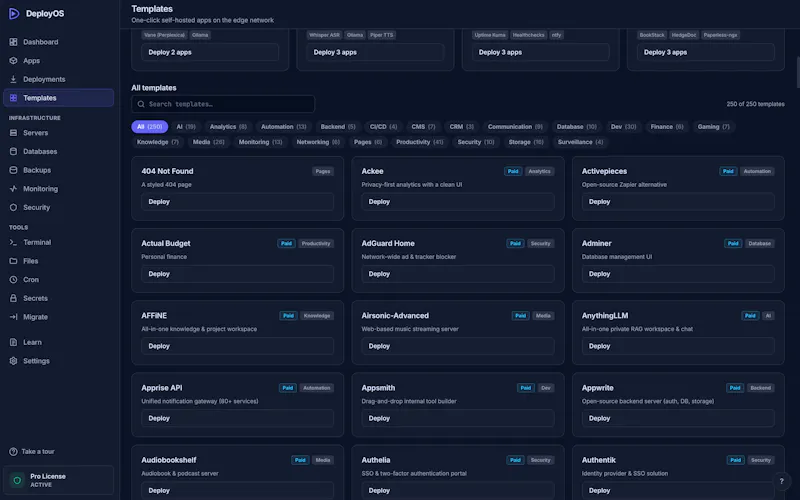Filter templates by CMS category
Image resolution: width=800 pixels, height=500 pixels.
pyautogui.click(x=423, y=127)
